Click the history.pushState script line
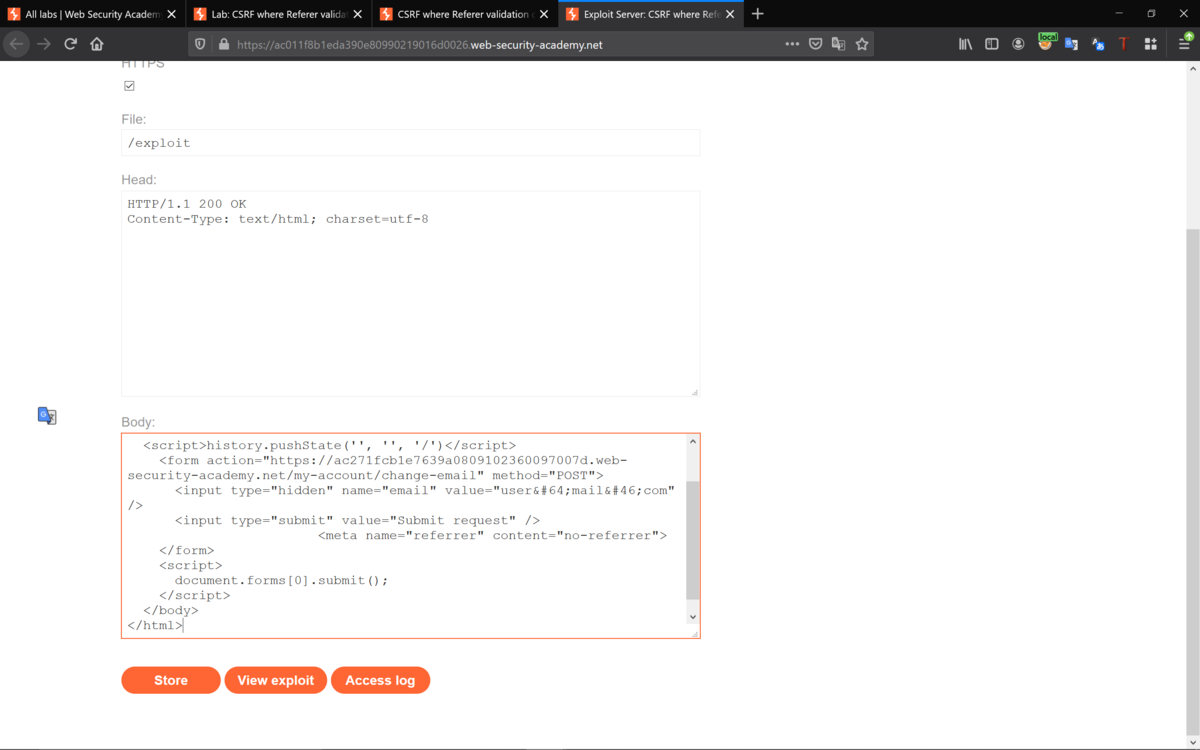 coord(330,446)
